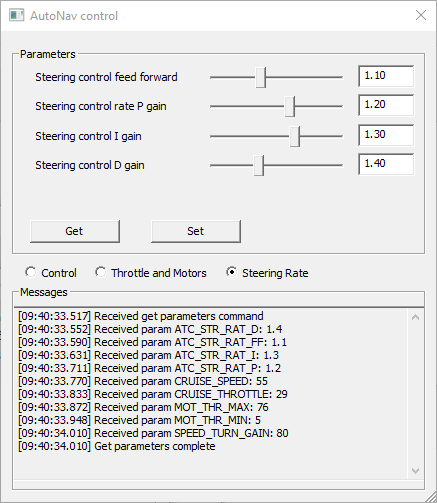Focus the feed forward value field 1.10

coord(386,76)
